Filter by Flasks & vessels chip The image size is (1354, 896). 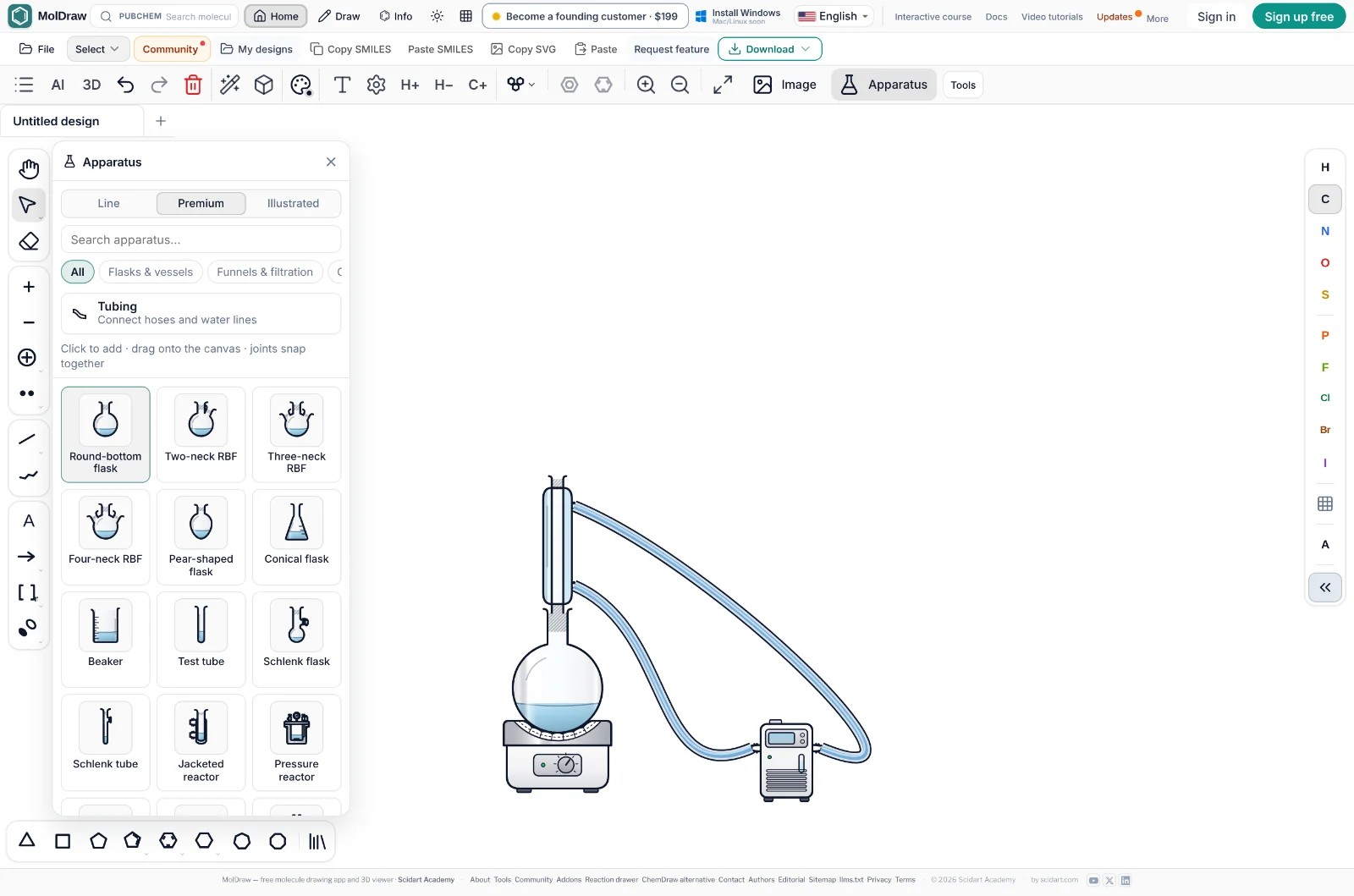tap(151, 272)
